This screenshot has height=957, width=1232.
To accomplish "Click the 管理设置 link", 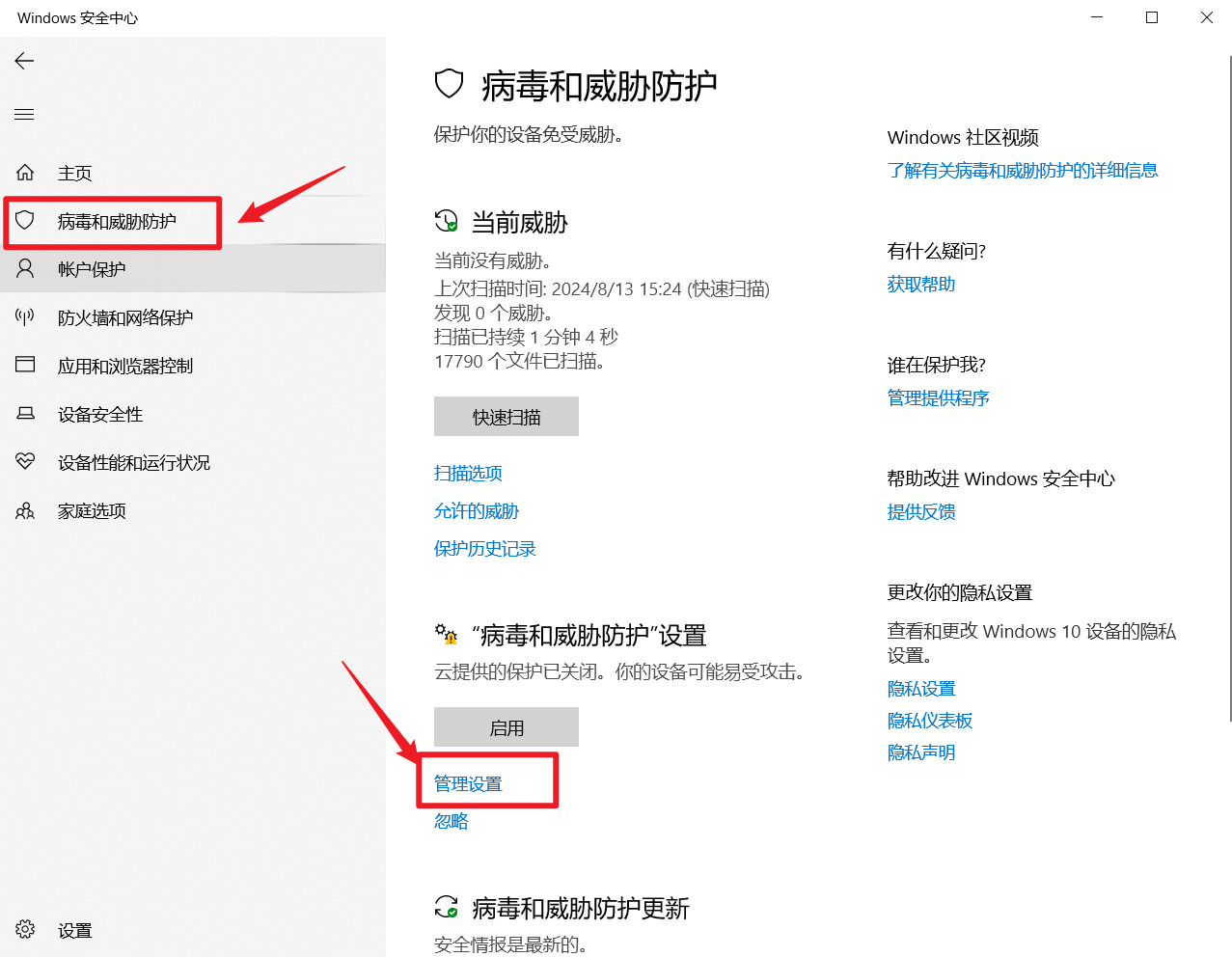I will (468, 783).
